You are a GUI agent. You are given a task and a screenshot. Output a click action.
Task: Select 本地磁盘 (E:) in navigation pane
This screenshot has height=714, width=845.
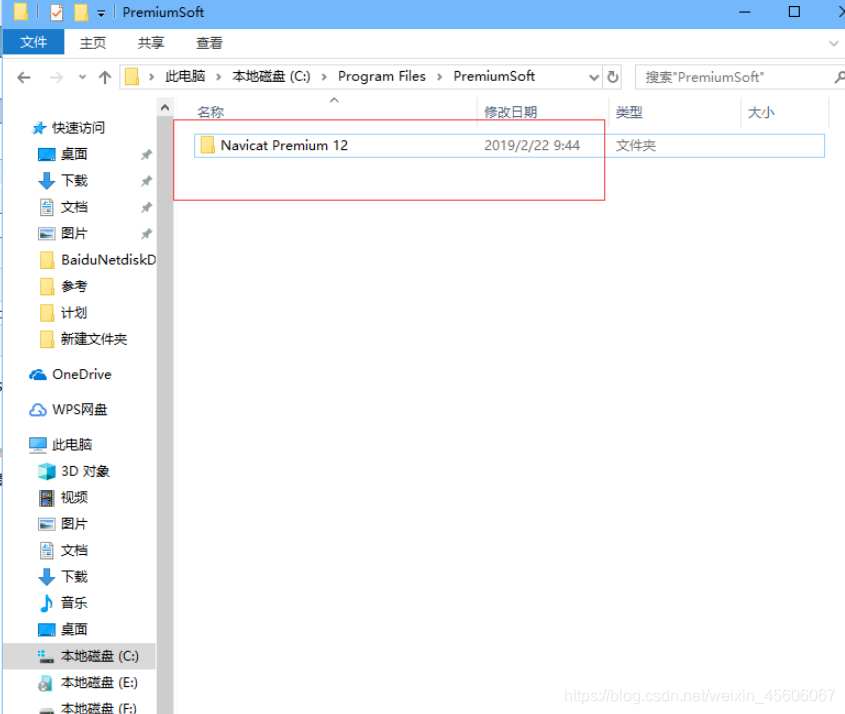pos(99,682)
